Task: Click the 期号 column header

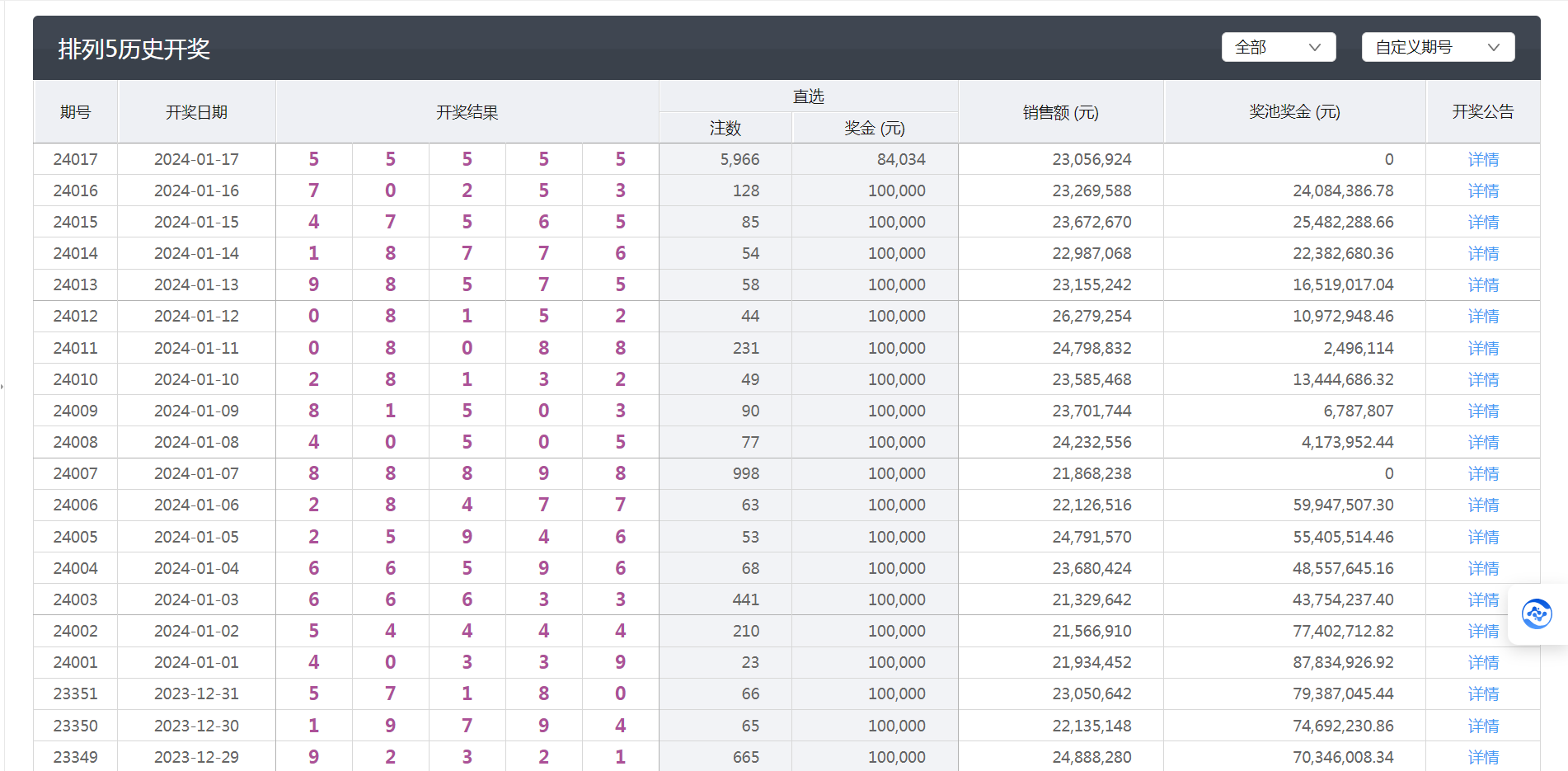Action: tap(75, 111)
